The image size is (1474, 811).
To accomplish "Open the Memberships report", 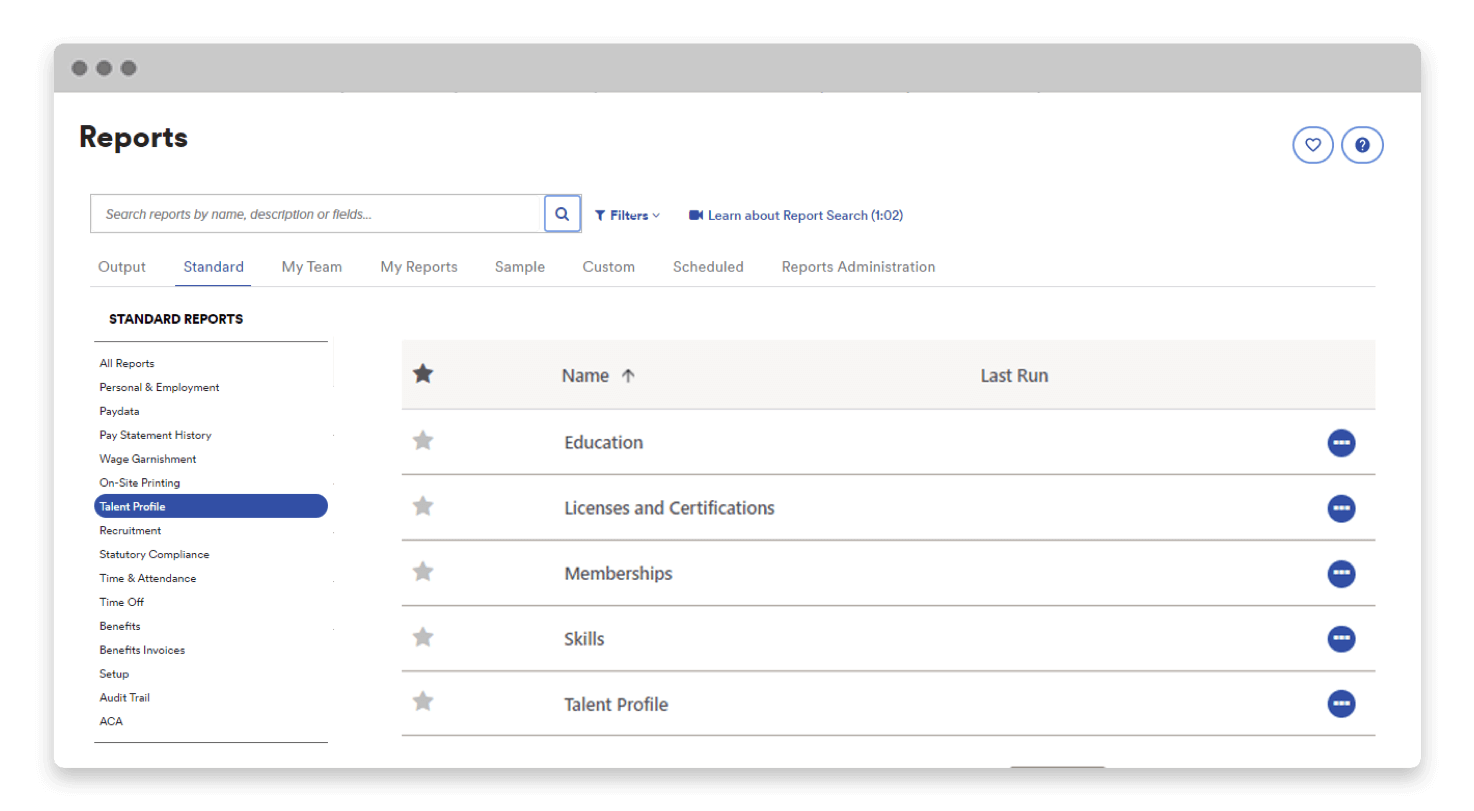I will 619,574.
